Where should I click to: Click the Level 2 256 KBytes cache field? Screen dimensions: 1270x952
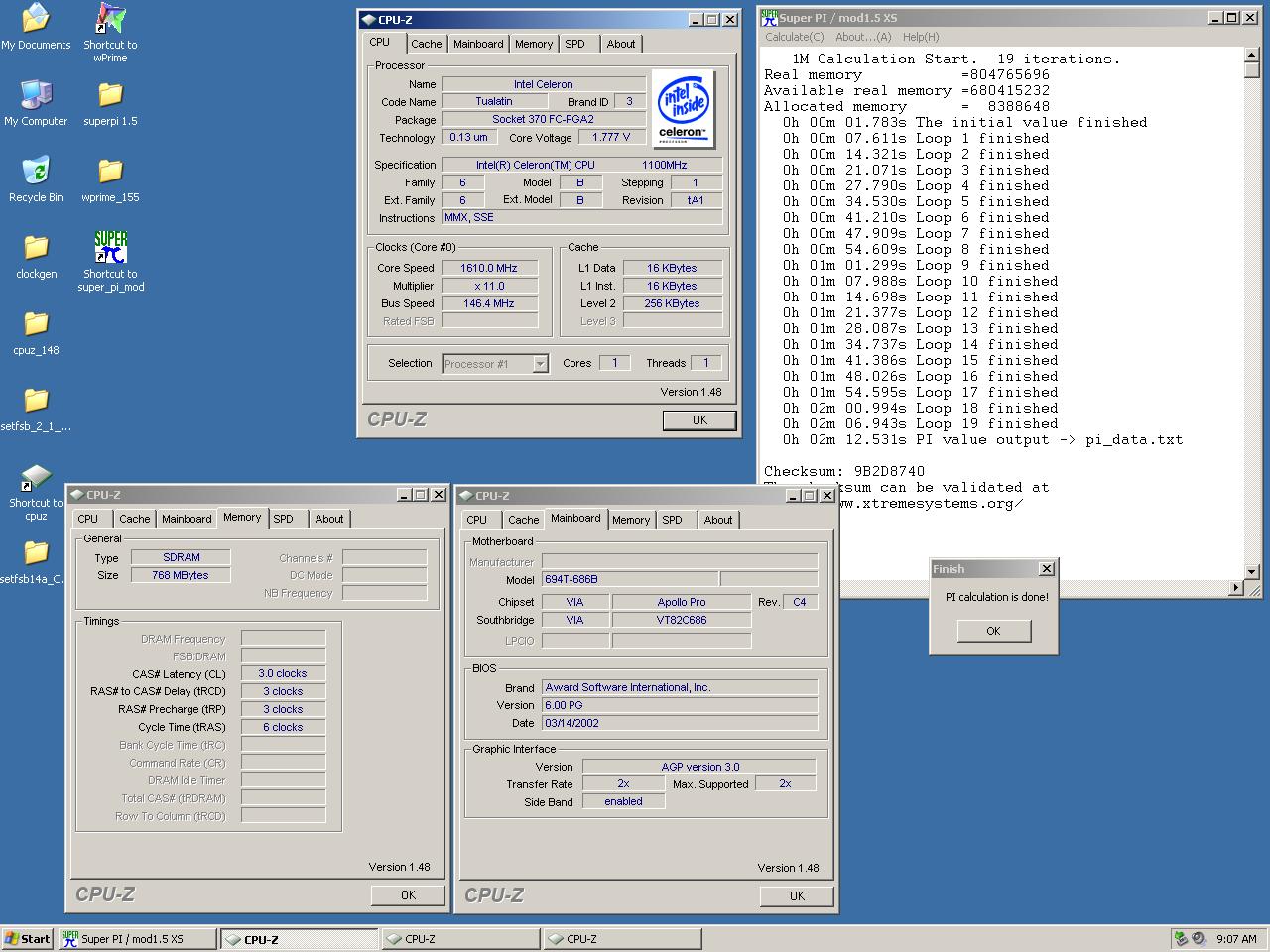(672, 303)
